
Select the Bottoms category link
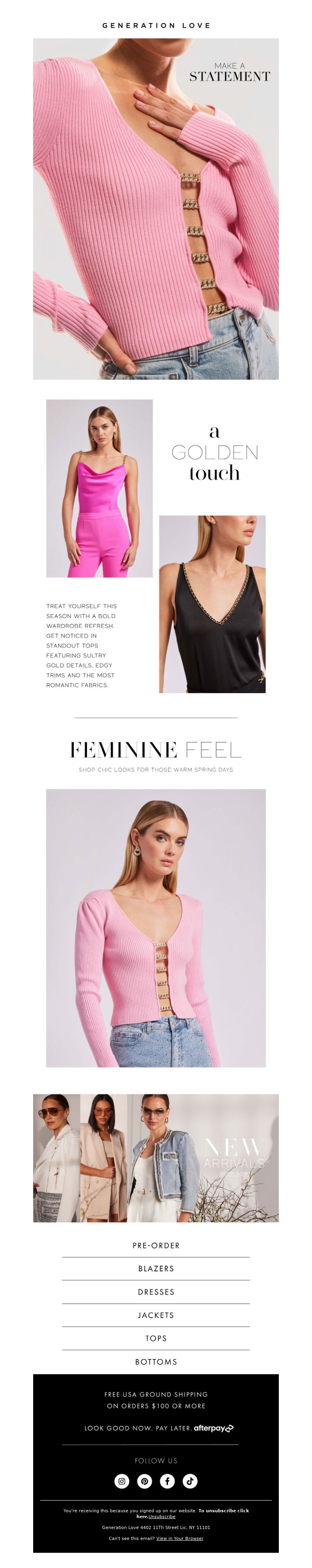[x=156, y=1362]
